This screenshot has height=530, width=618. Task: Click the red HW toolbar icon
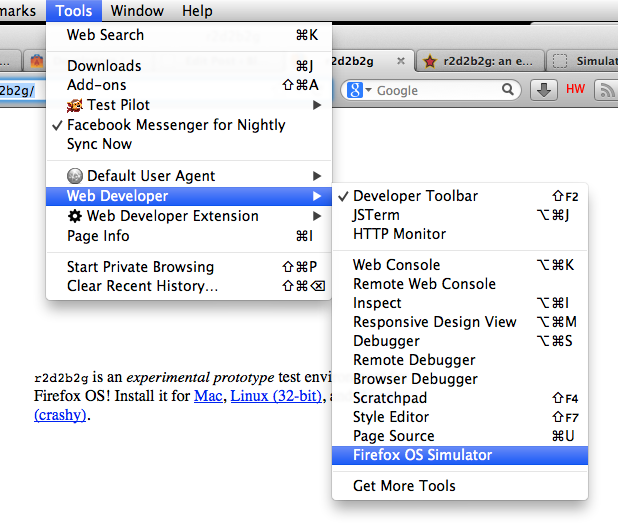tap(575, 89)
